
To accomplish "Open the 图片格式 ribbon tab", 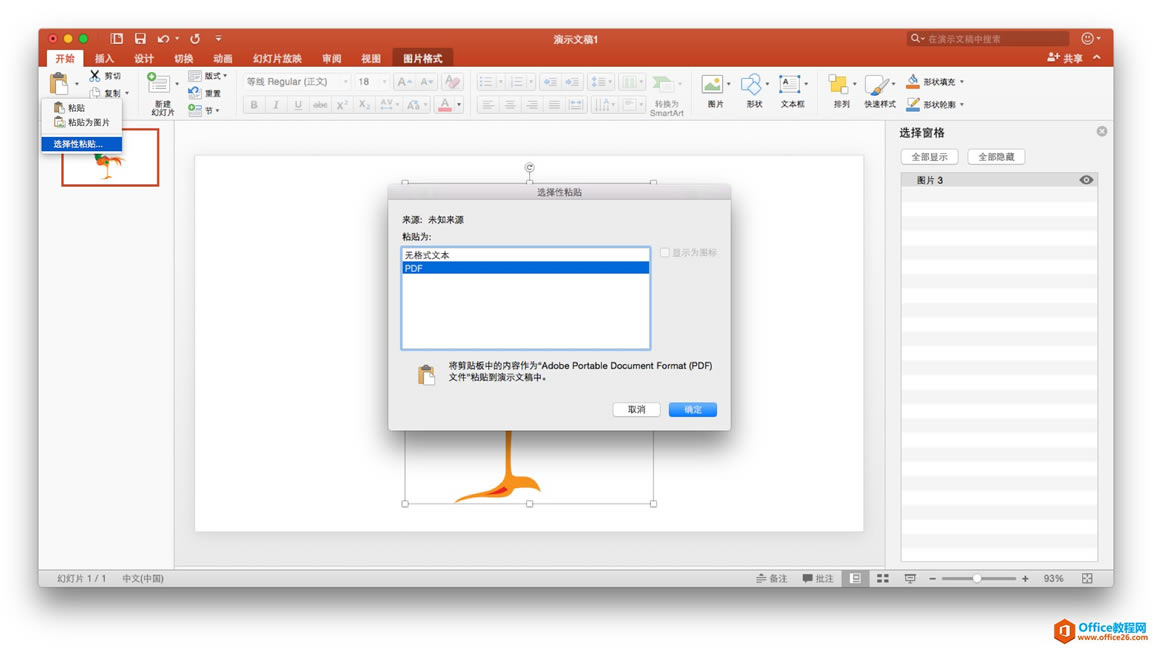I will pos(423,58).
